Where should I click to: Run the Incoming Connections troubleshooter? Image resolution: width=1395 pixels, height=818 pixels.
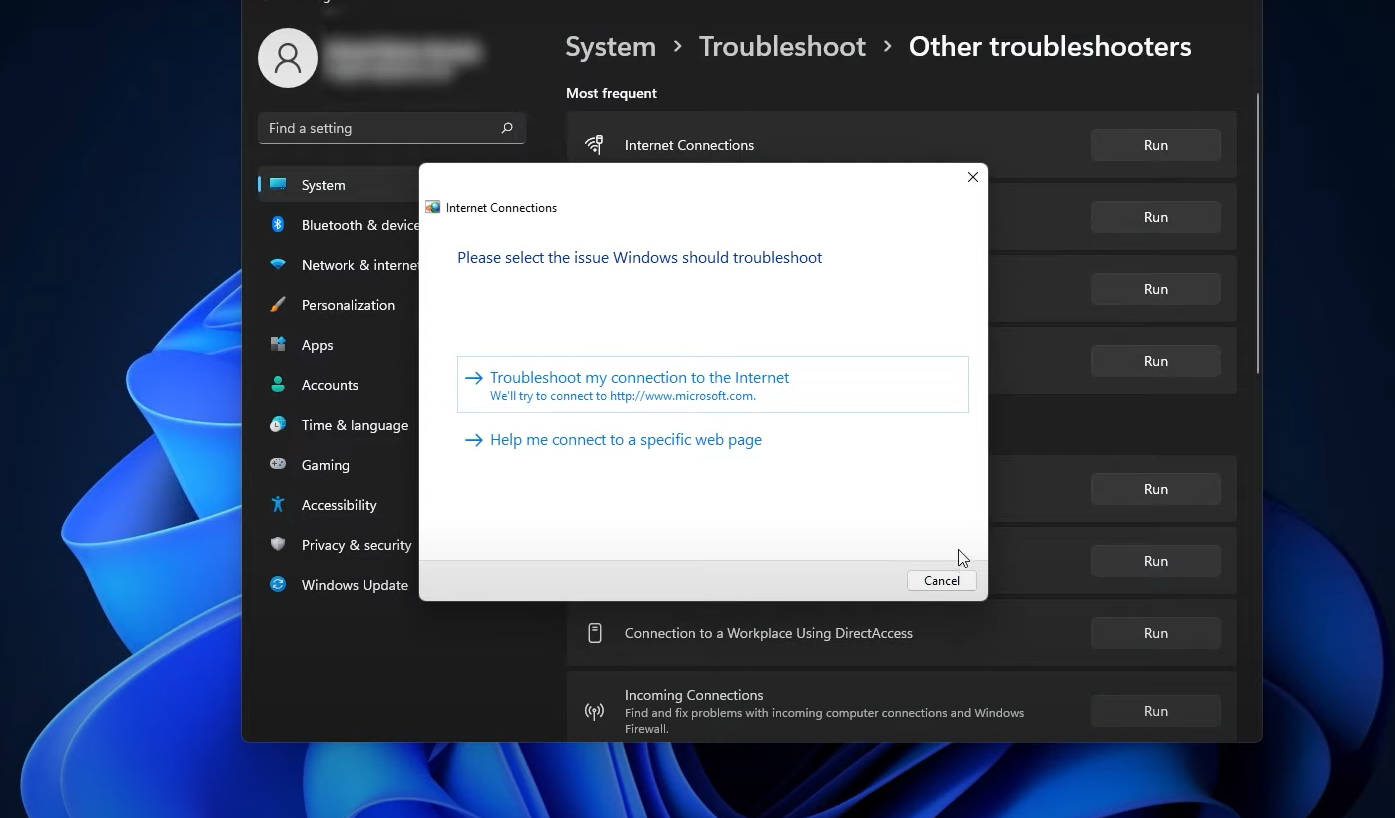(x=1155, y=710)
